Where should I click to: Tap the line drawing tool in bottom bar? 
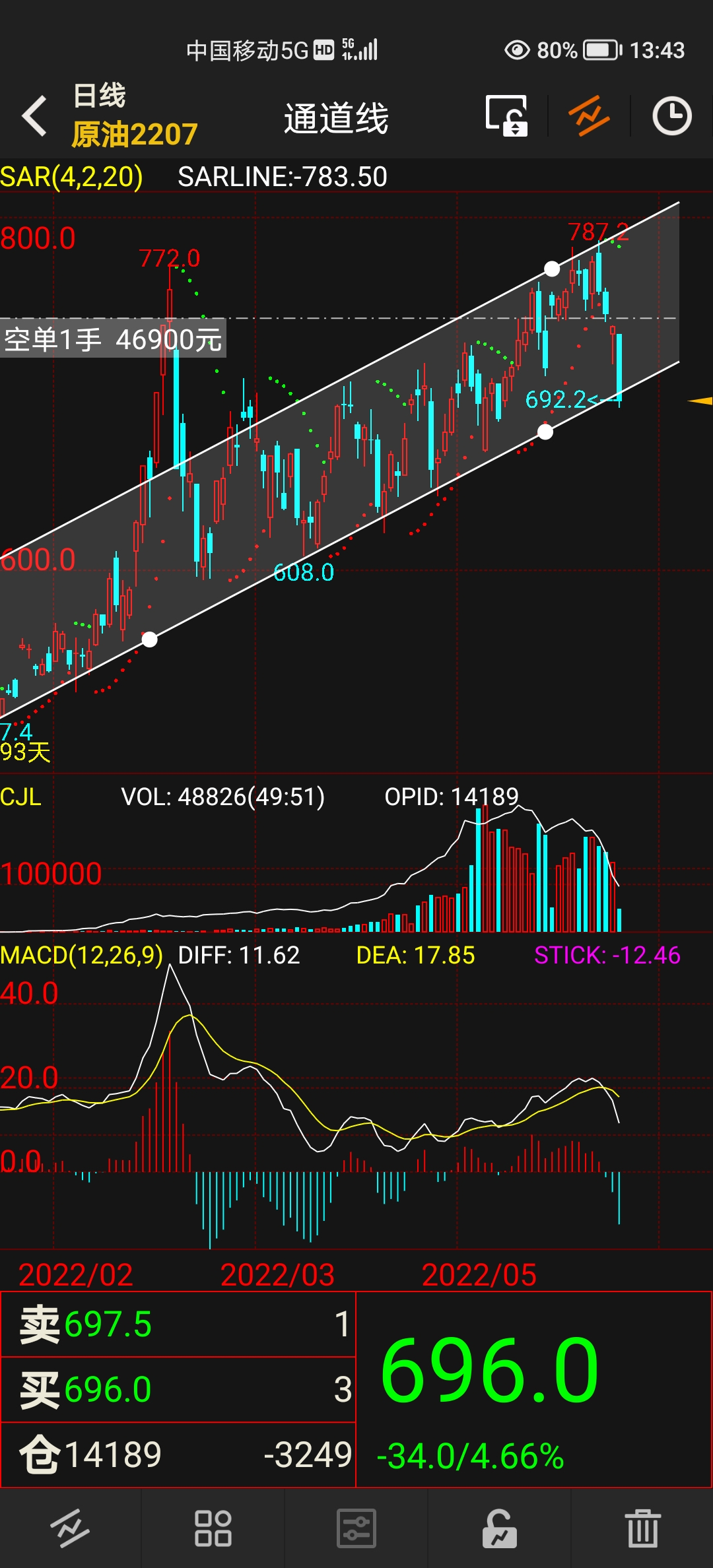click(70, 1528)
